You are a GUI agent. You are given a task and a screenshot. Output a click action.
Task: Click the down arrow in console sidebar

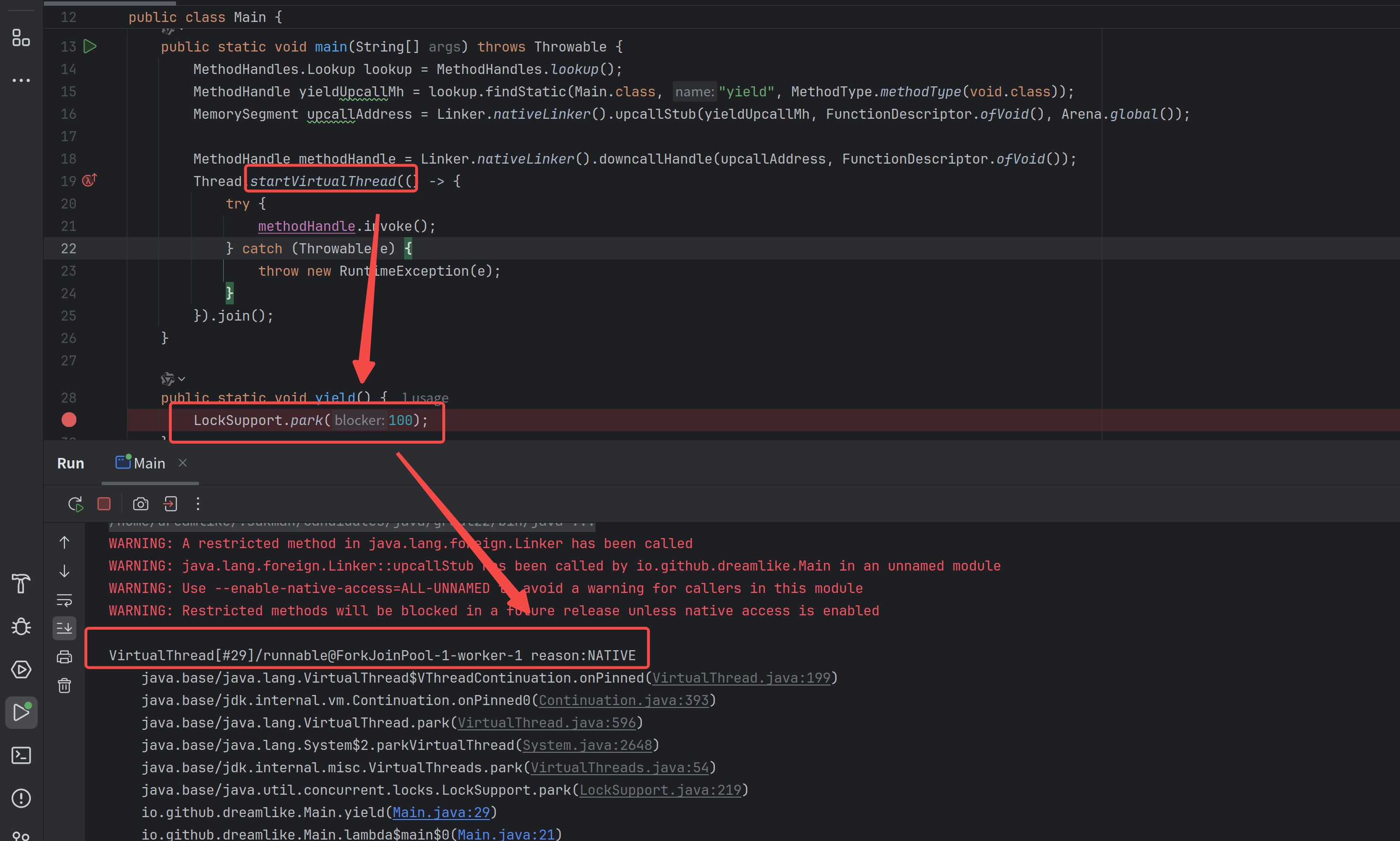pos(64,571)
